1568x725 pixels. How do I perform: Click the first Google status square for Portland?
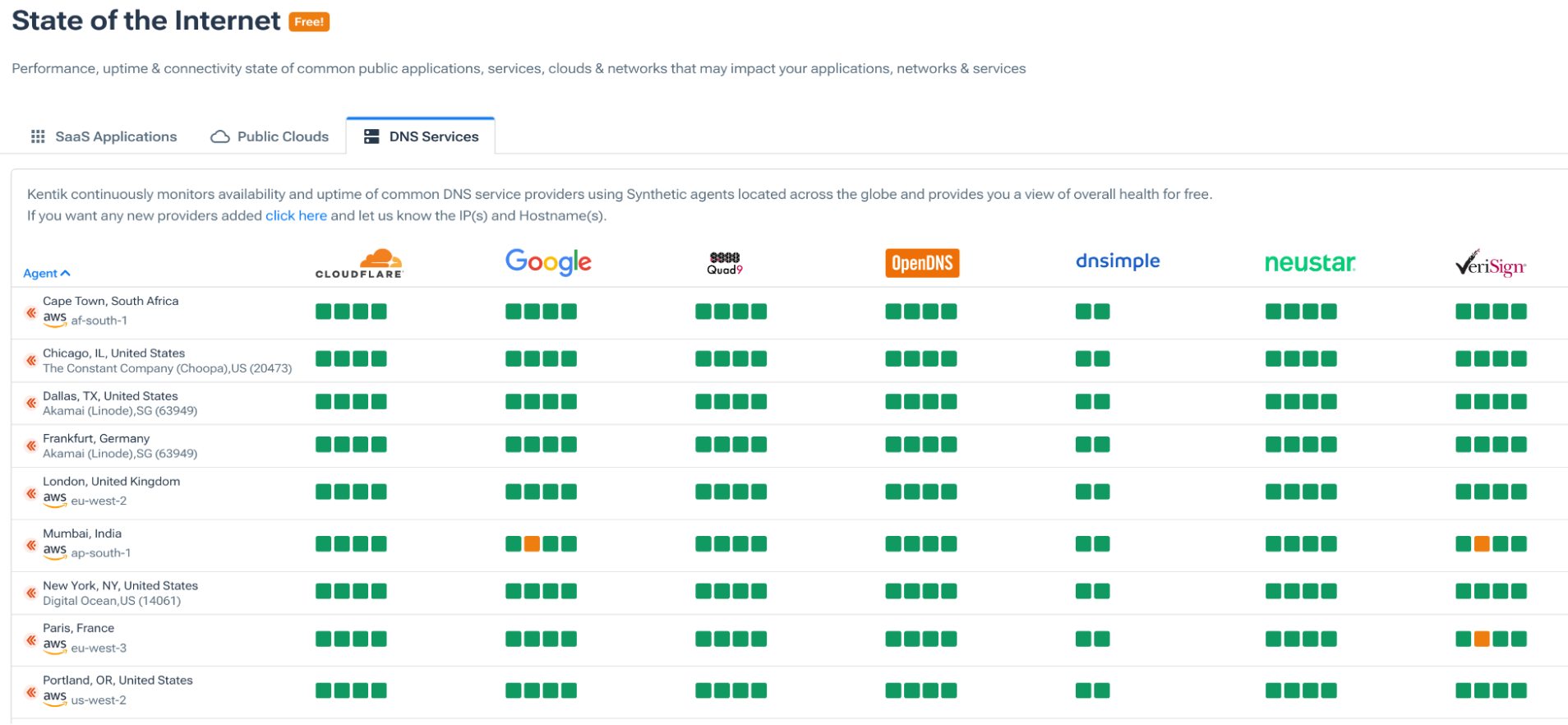point(513,690)
